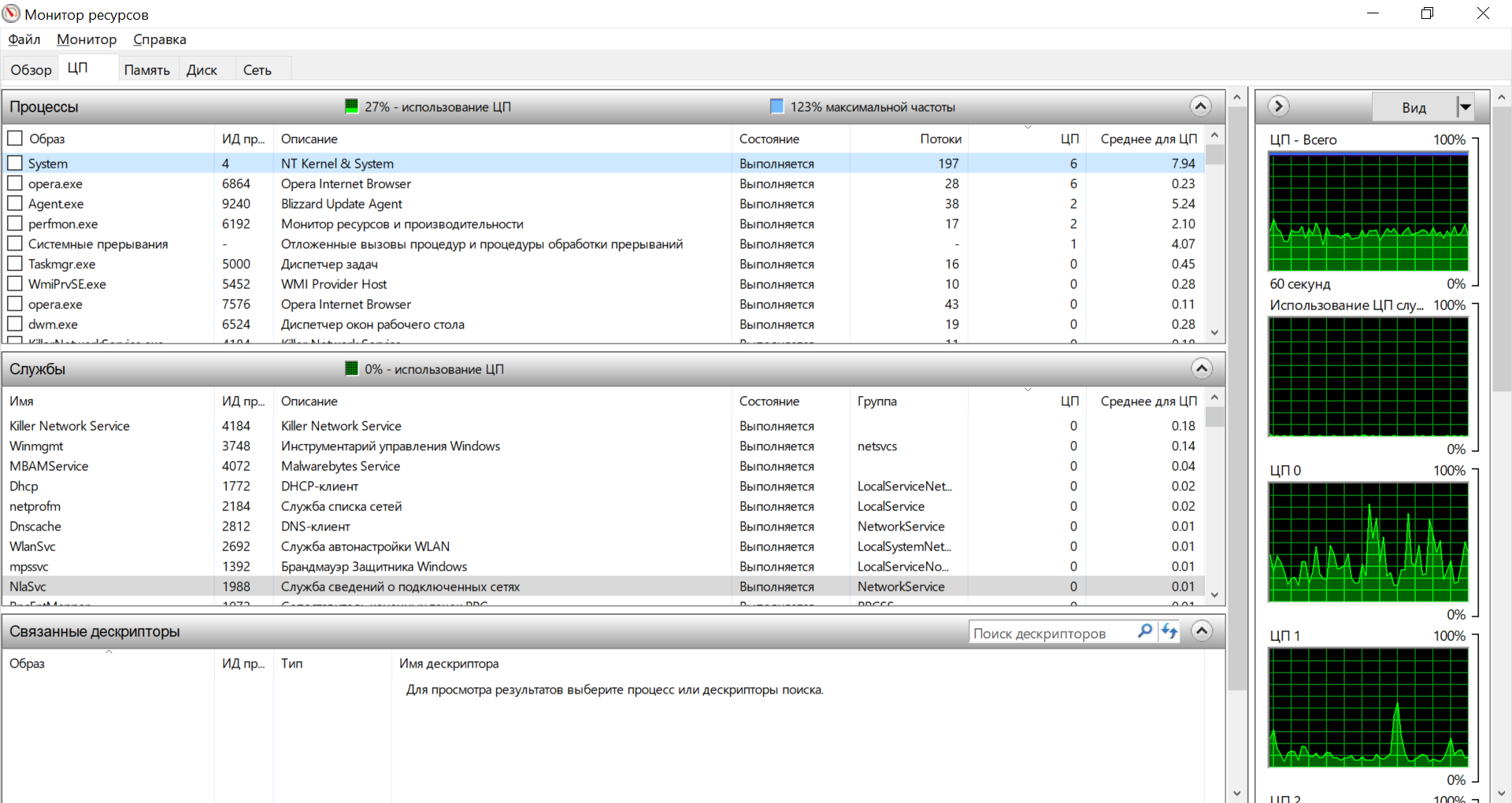The image size is (1512, 803).
Task: Click the Использование ЦП службами graph
Action: pyautogui.click(x=1368, y=376)
